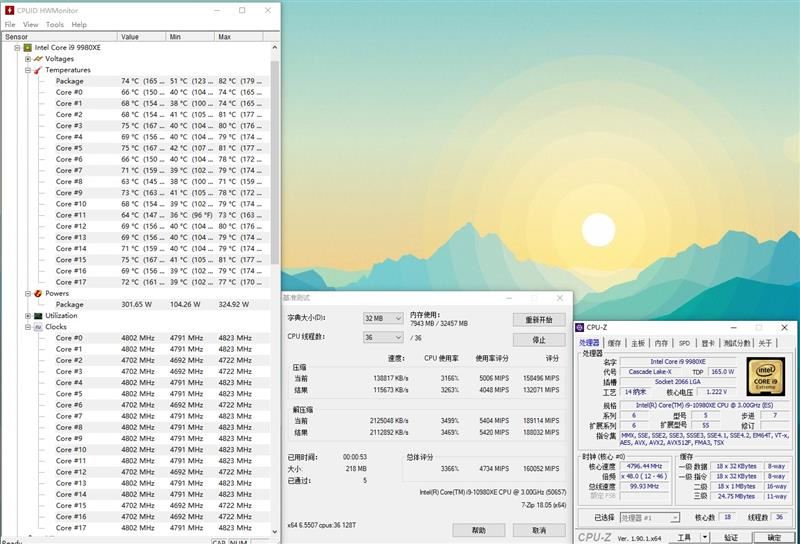Click the Intel Core i9 9980XE chip icon
Viewport: 800px width, 544px height.
(28, 47)
